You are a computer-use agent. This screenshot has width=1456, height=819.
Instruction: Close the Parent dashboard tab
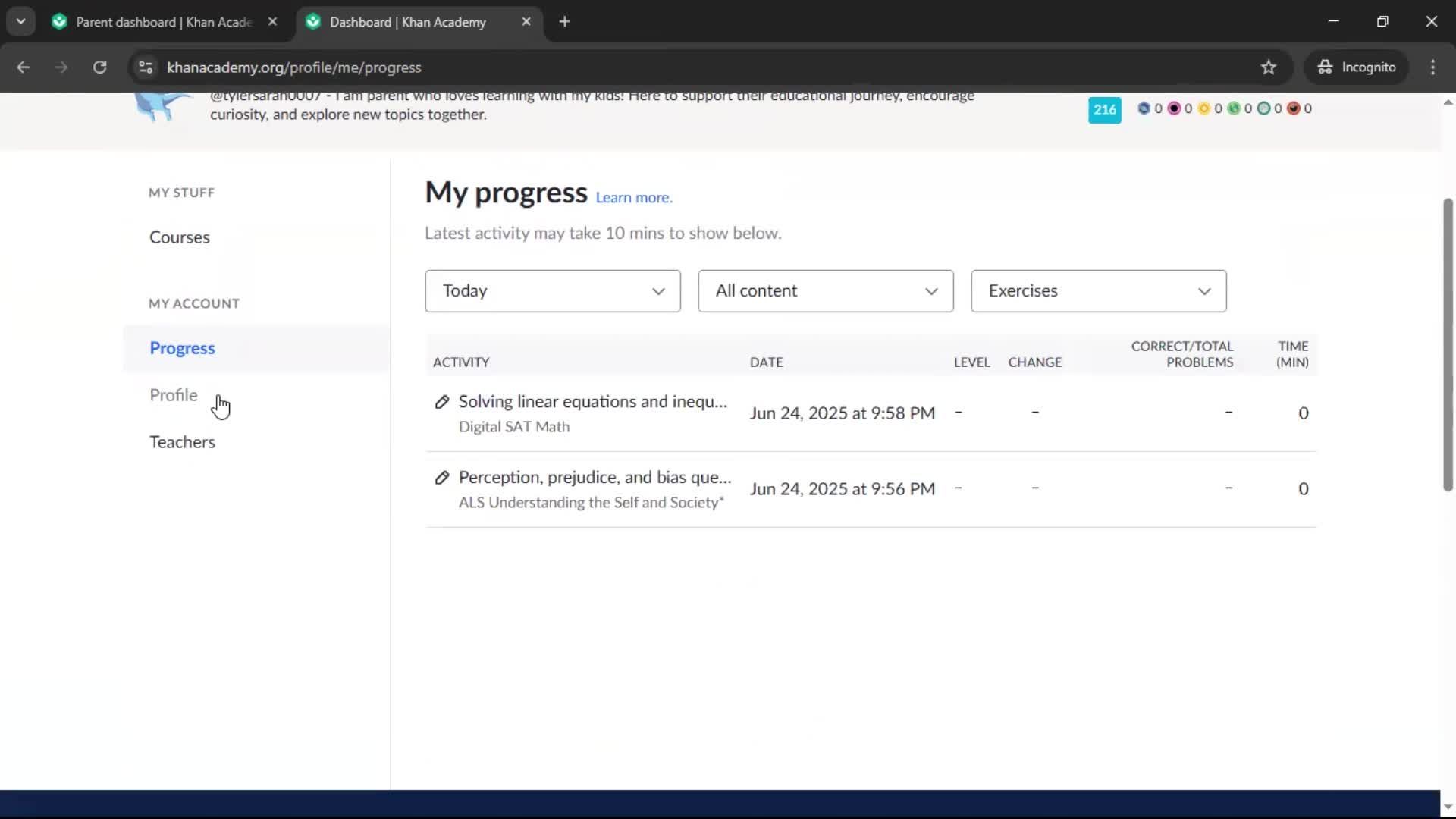point(272,22)
